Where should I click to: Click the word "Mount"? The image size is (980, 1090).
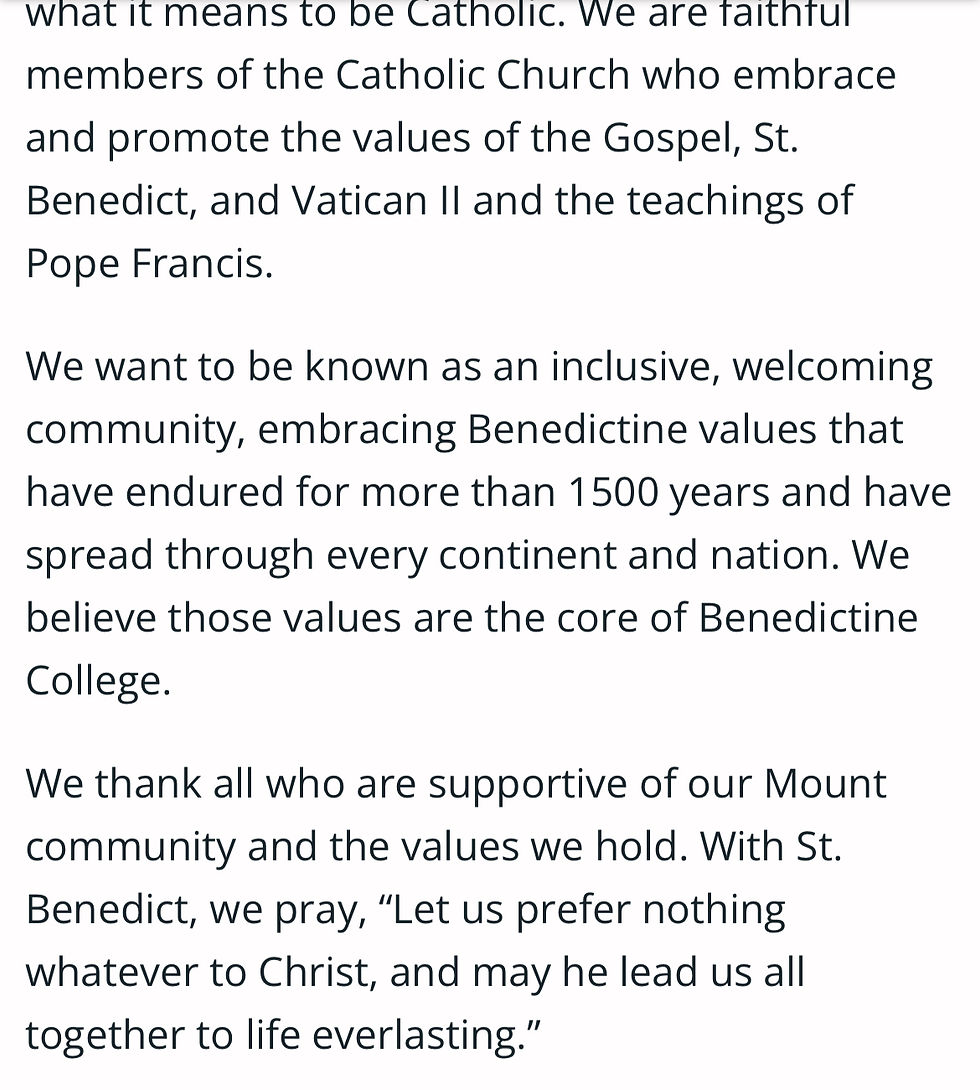(825, 783)
